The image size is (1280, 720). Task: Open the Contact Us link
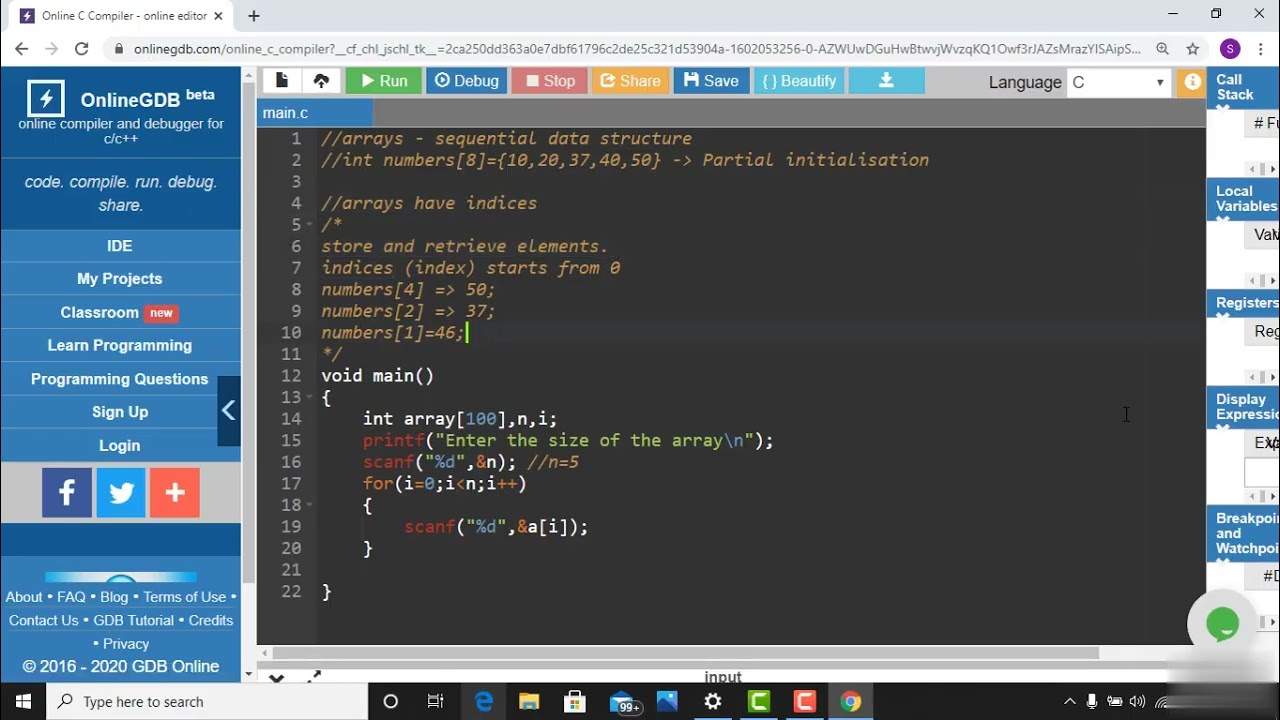click(43, 620)
